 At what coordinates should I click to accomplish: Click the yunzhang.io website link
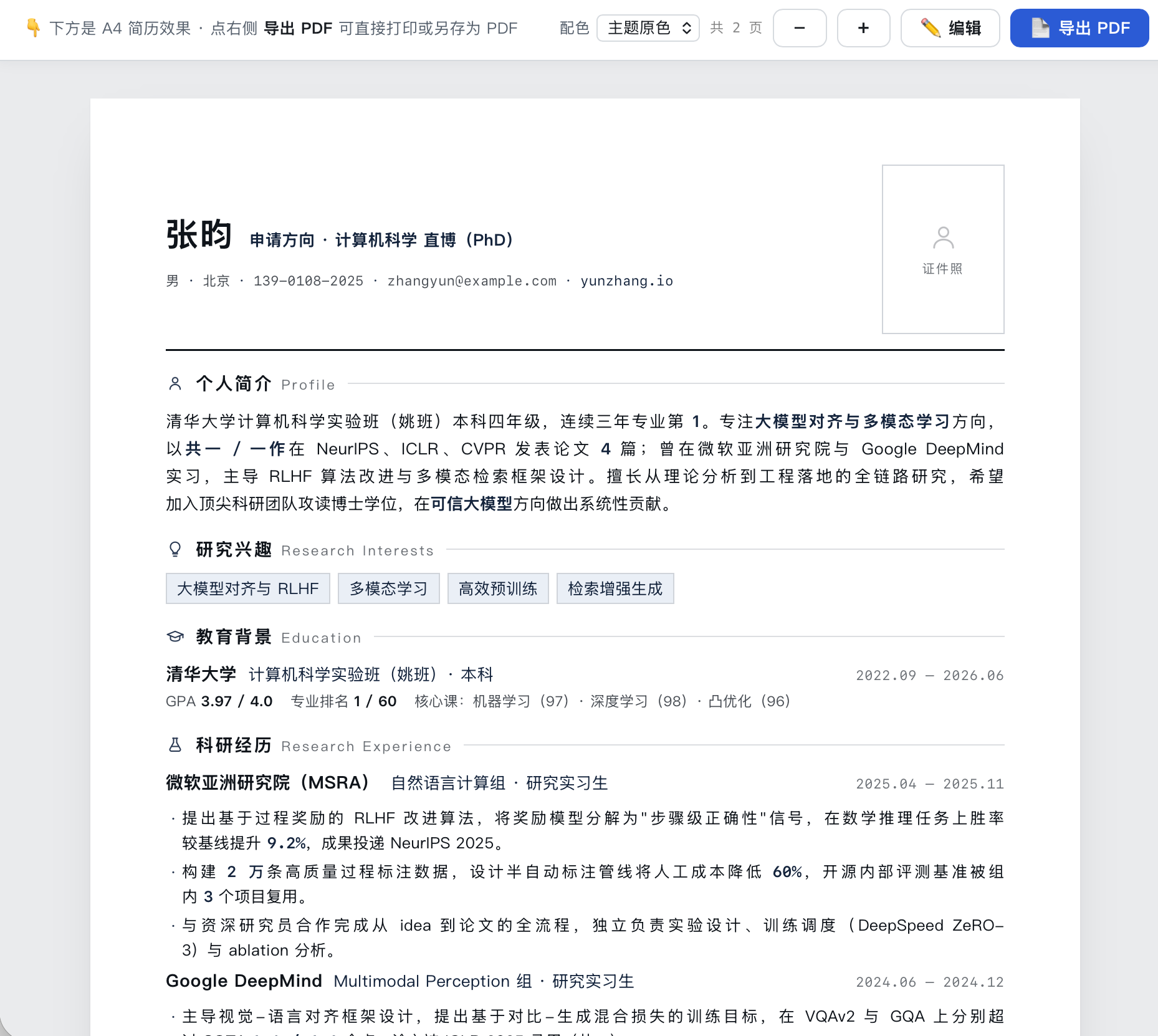pyautogui.click(x=627, y=281)
